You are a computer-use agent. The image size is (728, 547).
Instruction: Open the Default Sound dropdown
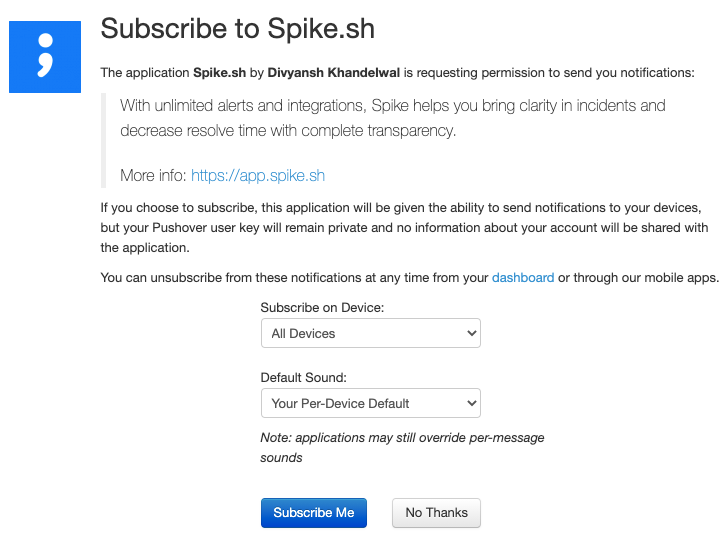tap(370, 403)
